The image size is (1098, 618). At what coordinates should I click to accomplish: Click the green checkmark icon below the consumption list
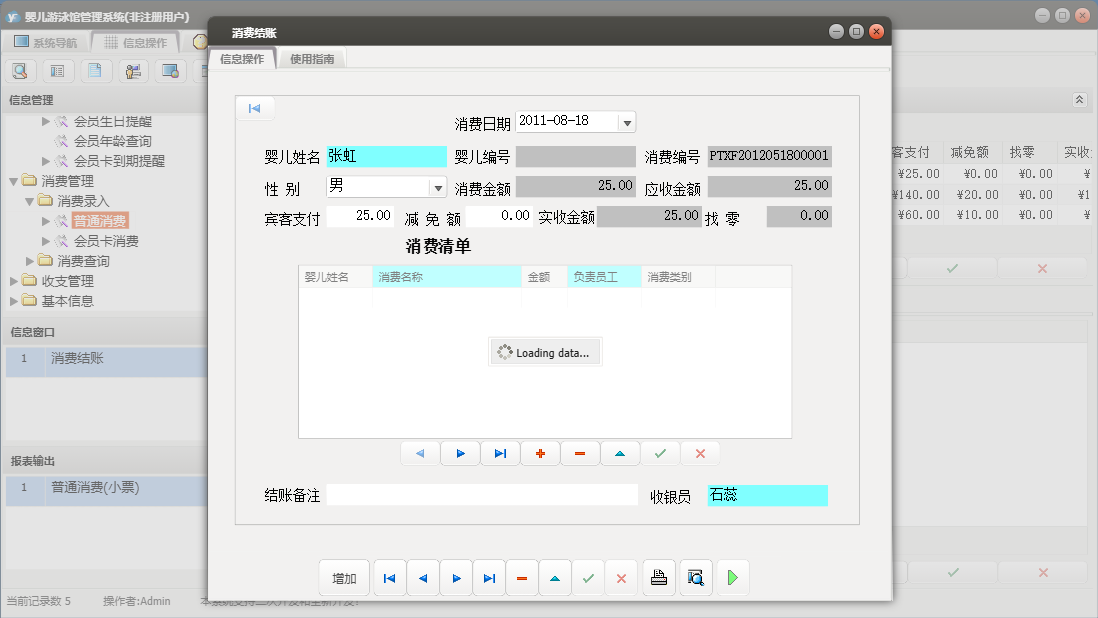point(660,453)
